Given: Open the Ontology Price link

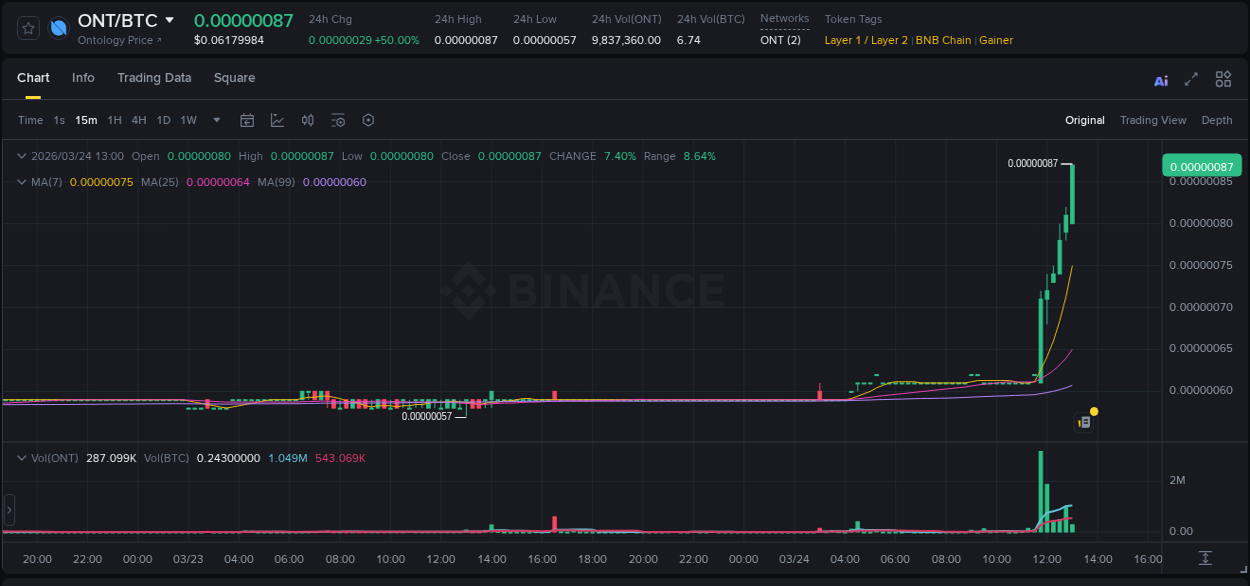Looking at the screenshot, I should click(119, 40).
